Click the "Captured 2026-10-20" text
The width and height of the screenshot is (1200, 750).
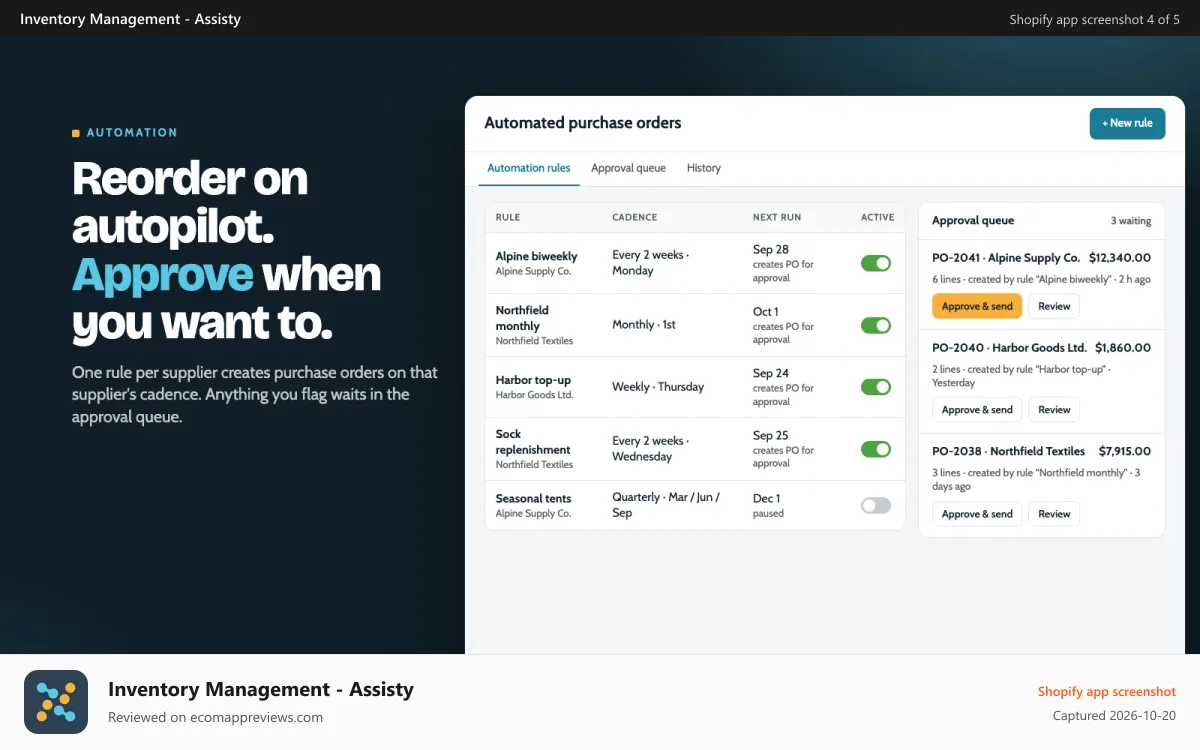1115,716
